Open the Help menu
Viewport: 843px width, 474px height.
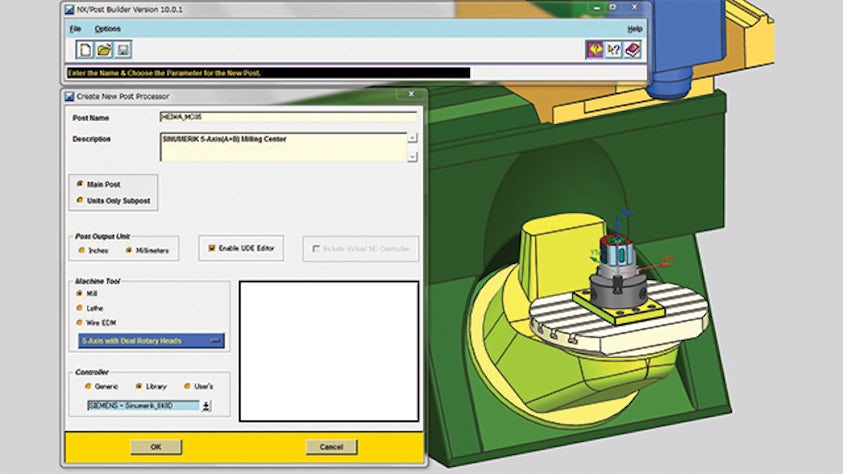[x=634, y=29]
